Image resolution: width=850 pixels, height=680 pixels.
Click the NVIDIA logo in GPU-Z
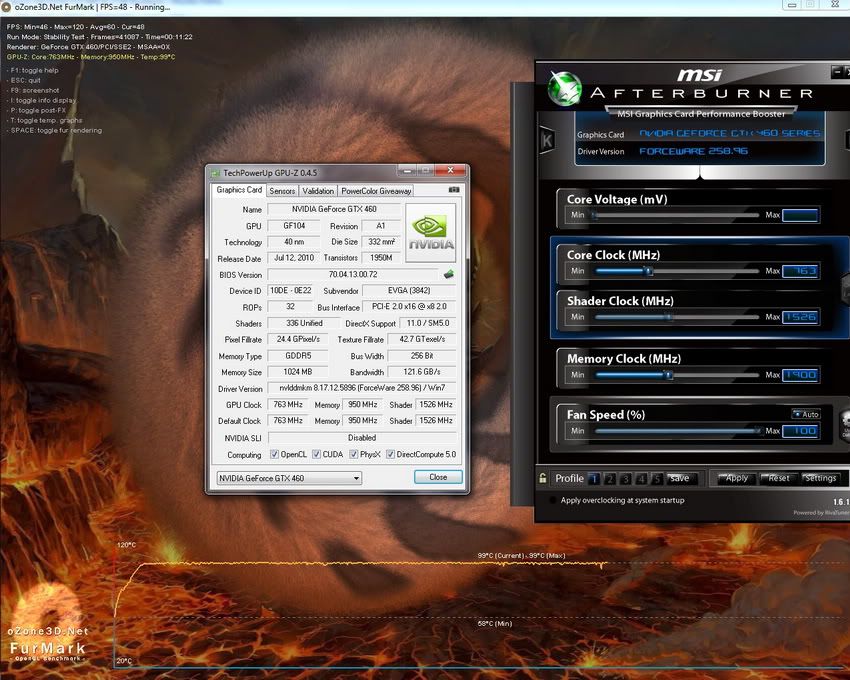click(x=430, y=233)
